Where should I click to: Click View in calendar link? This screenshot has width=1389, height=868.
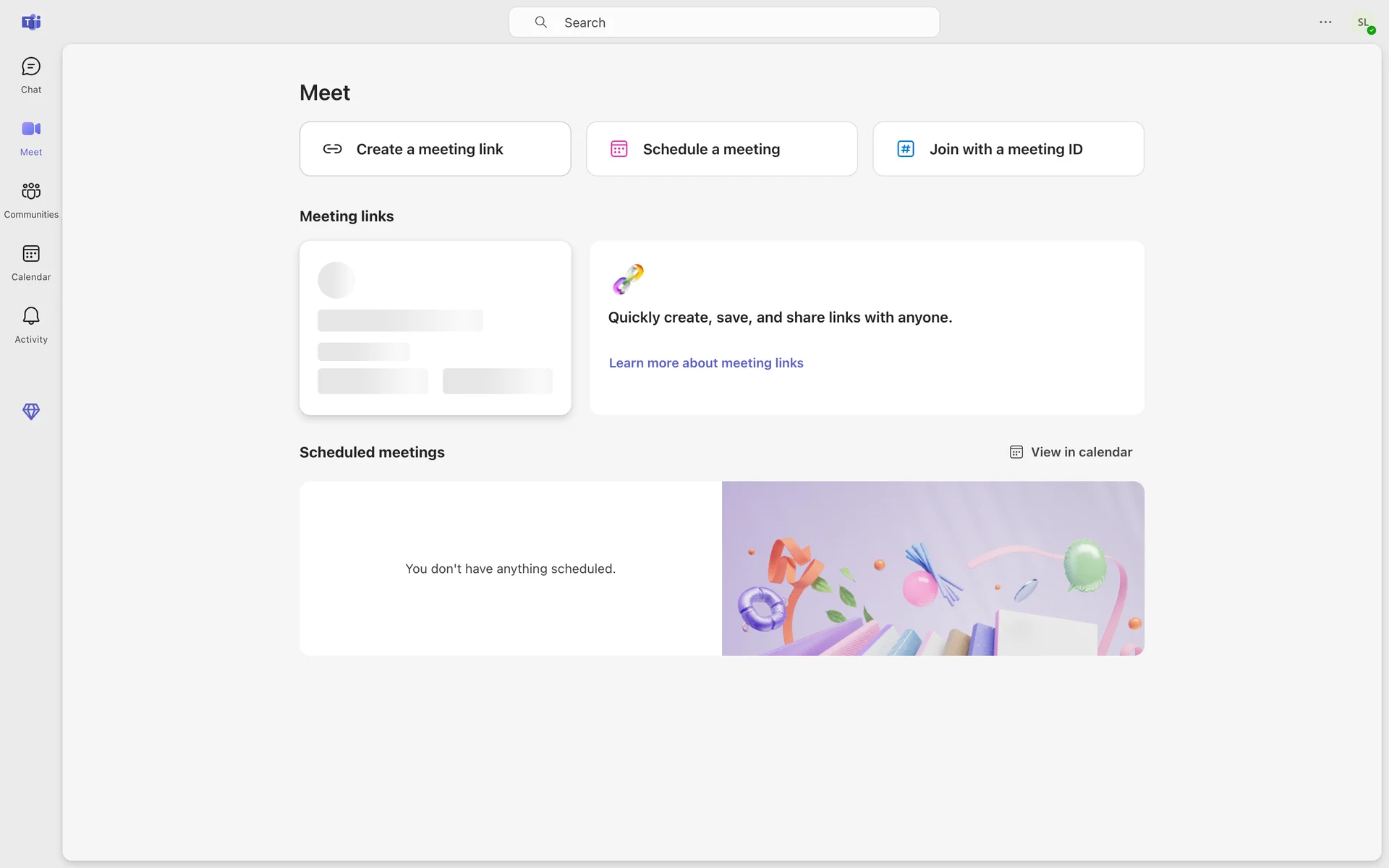pyautogui.click(x=1081, y=452)
